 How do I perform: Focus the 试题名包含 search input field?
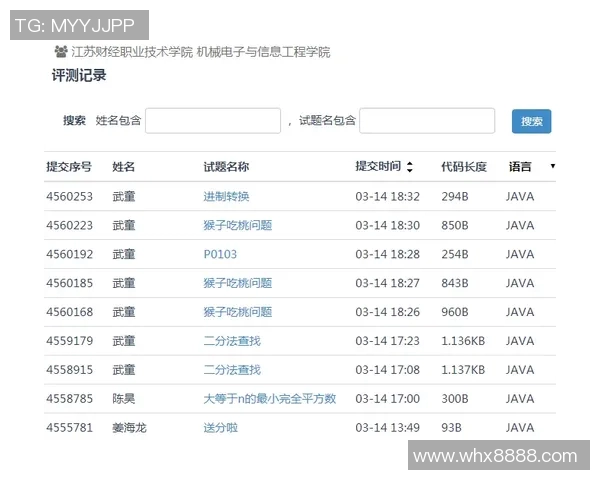pyautogui.click(x=427, y=121)
